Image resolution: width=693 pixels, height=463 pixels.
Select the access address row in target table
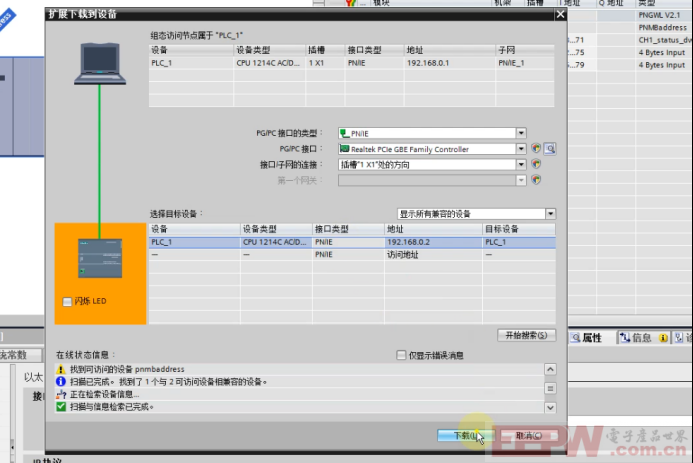click(x=352, y=254)
